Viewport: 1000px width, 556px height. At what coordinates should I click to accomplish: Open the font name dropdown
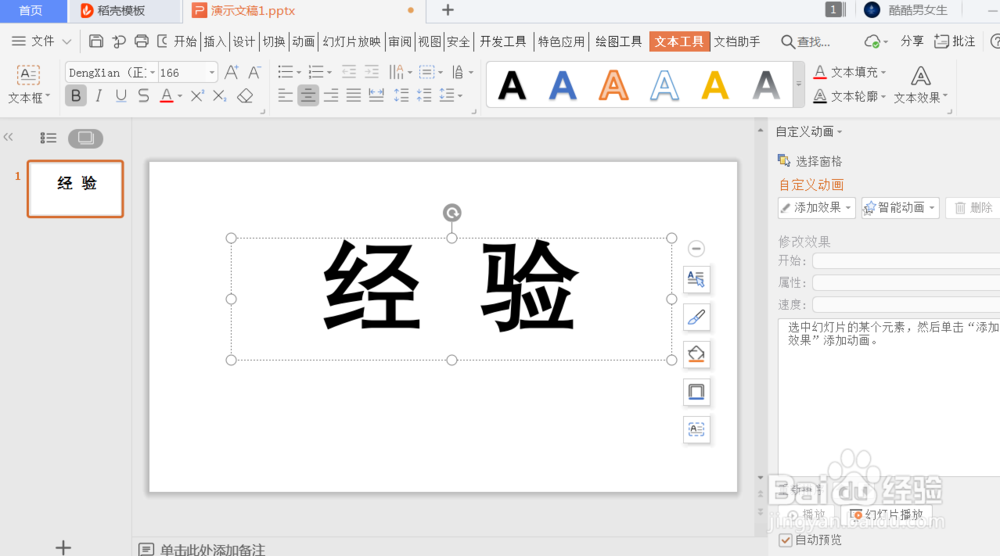tap(152, 73)
